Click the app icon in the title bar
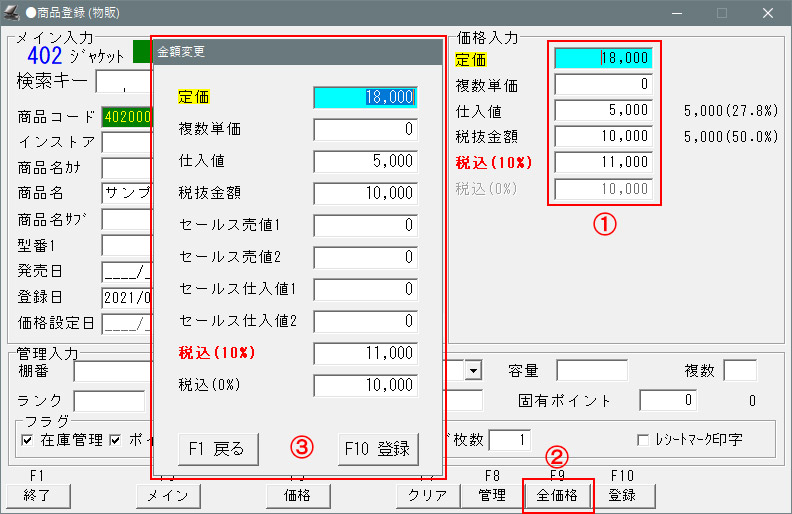Image resolution: width=792 pixels, height=514 pixels. 14,14
